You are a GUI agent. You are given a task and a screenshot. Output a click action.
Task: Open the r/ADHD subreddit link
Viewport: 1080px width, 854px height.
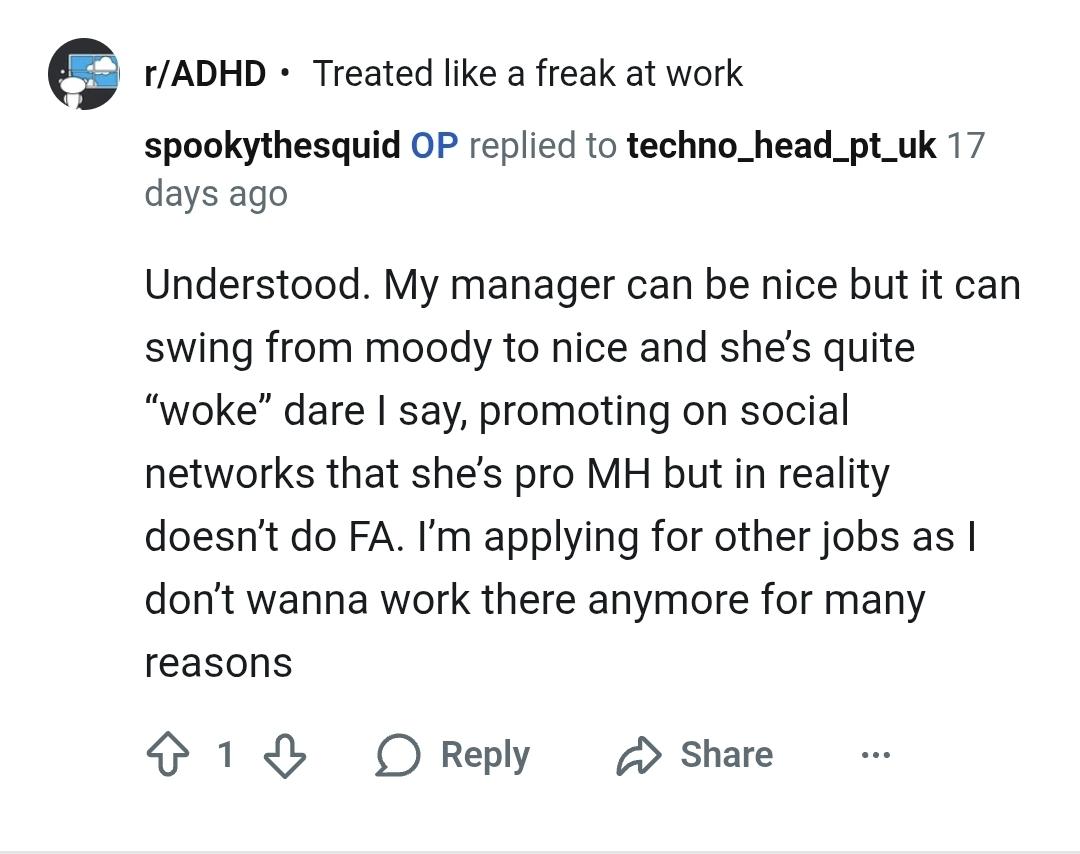click(205, 74)
